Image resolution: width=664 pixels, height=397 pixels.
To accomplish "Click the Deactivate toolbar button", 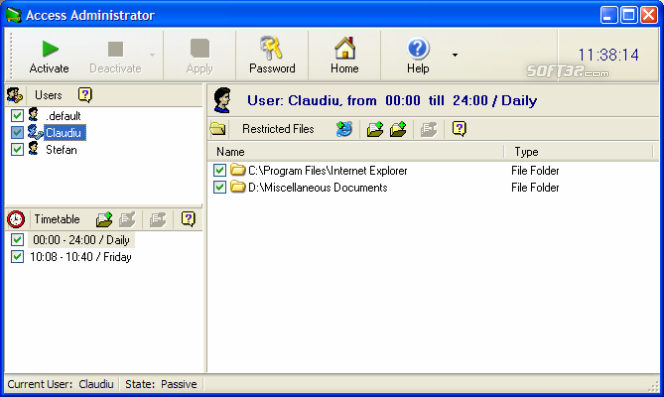I will (x=115, y=56).
